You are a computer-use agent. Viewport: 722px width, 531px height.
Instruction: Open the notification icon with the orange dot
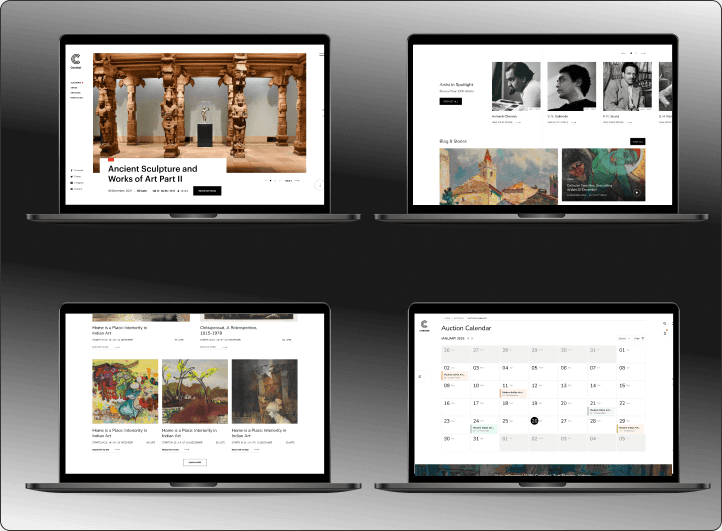[665, 332]
